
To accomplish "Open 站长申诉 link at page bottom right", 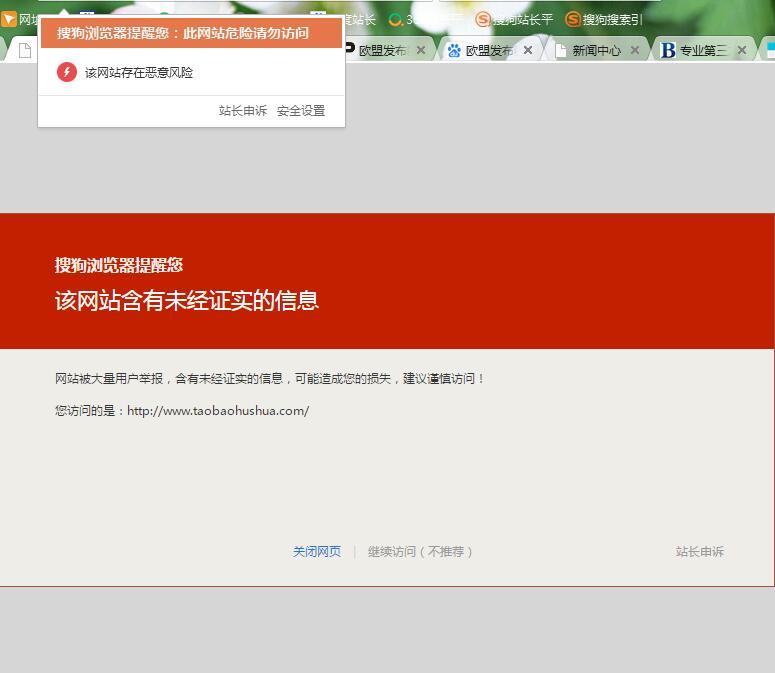I will 700,551.
